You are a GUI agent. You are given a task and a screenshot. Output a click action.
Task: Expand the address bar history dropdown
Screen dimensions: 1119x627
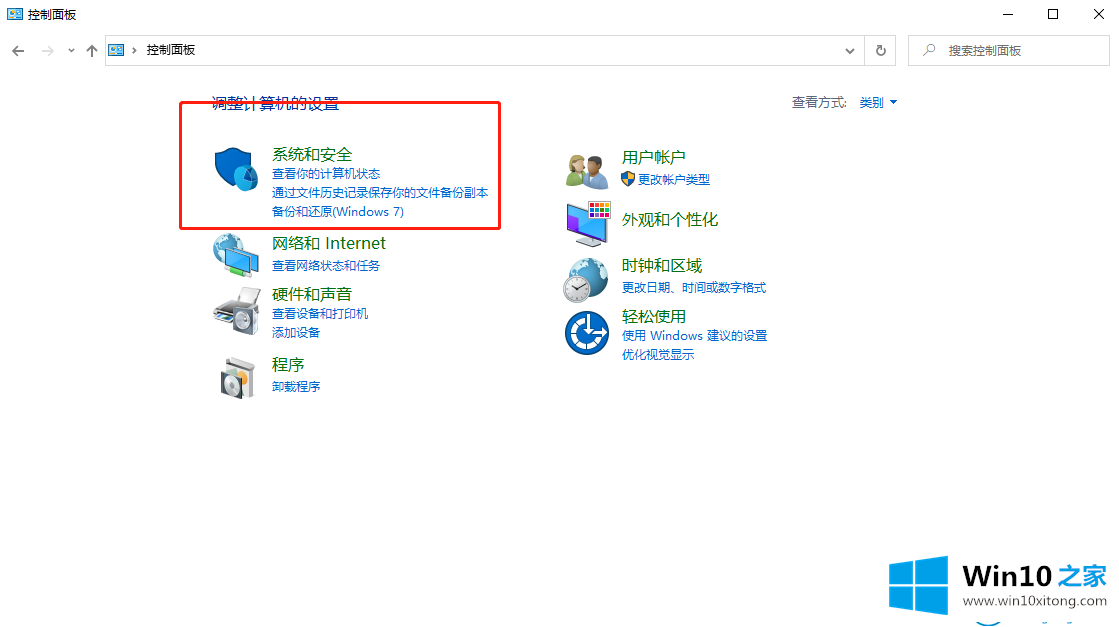click(849, 51)
